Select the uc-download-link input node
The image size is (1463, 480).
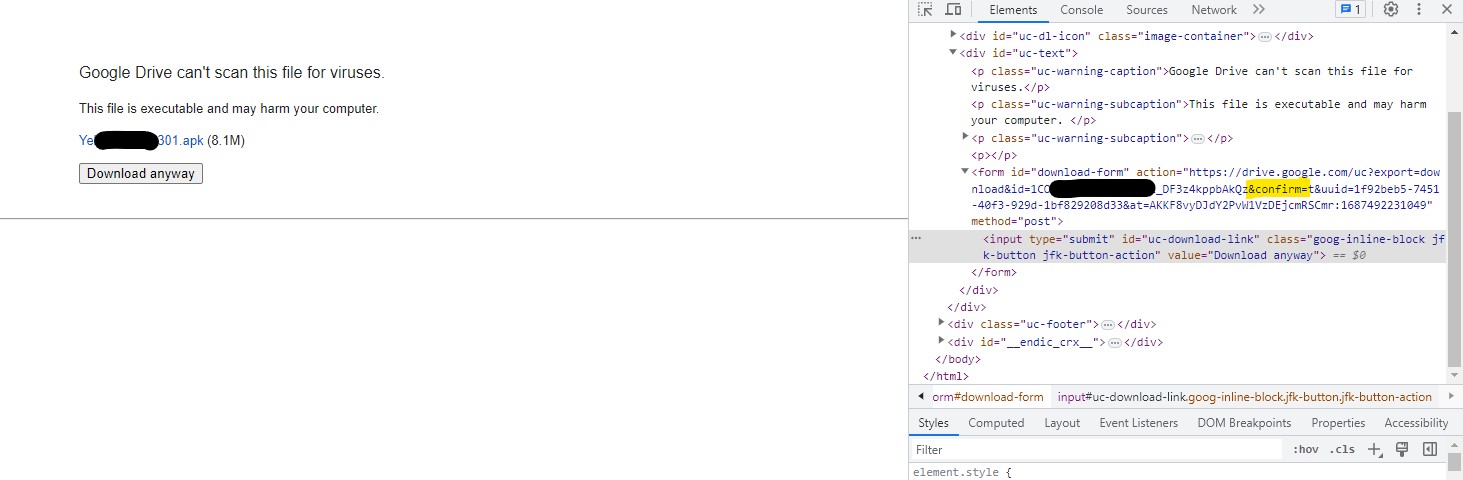pyautogui.click(x=1176, y=247)
